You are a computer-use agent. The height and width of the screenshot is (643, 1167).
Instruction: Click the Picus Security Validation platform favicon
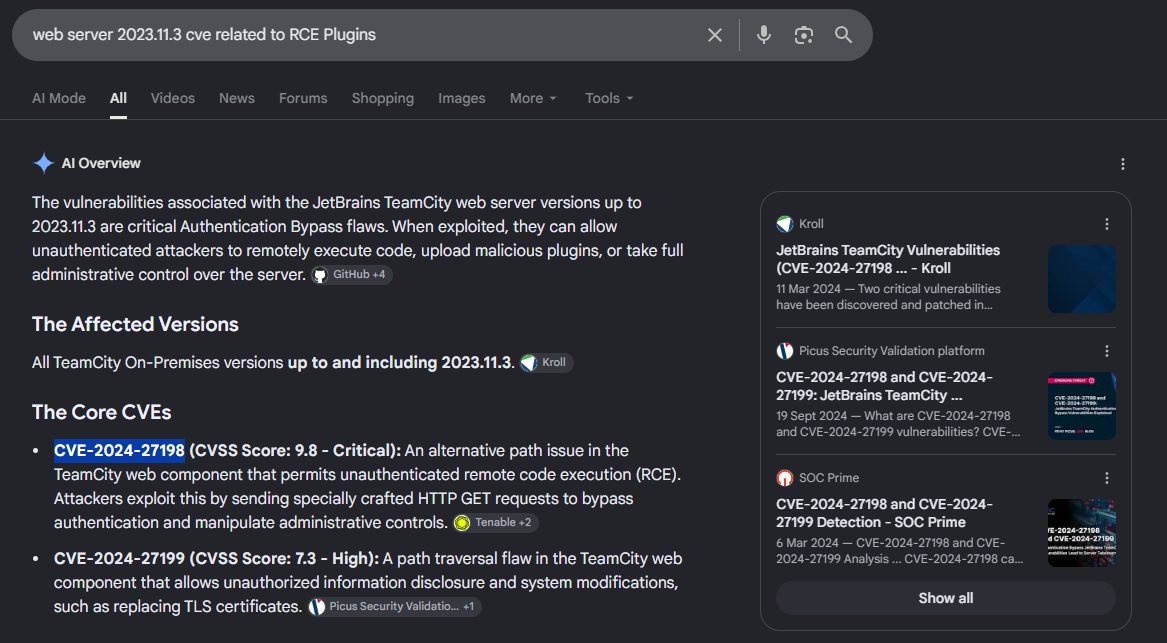coord(784,351)
